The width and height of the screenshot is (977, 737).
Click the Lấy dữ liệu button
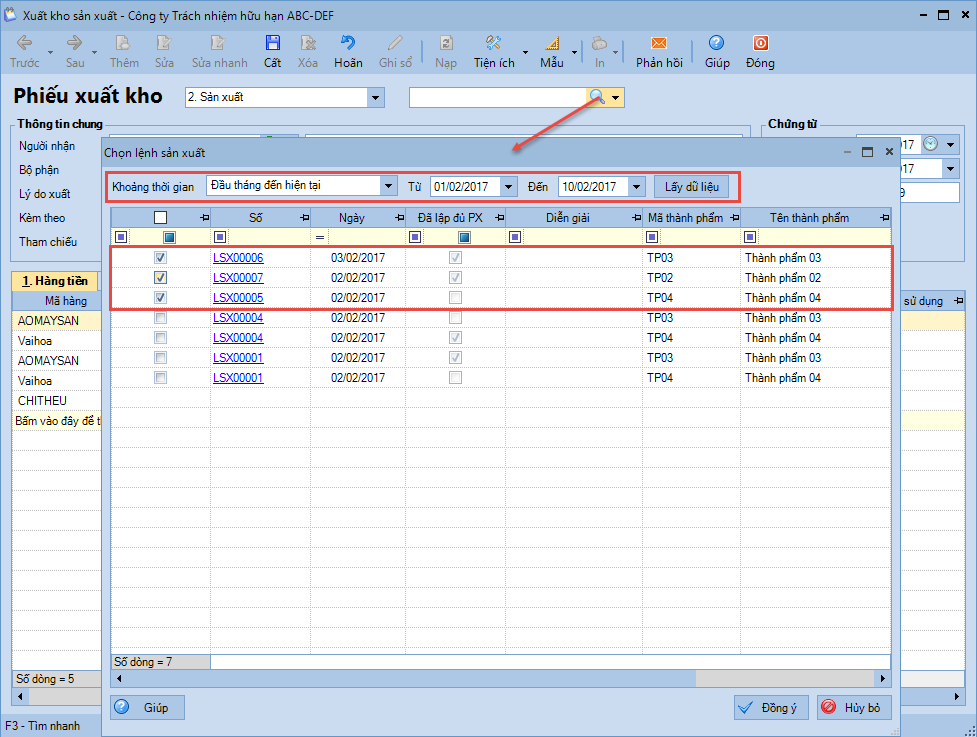698,186
